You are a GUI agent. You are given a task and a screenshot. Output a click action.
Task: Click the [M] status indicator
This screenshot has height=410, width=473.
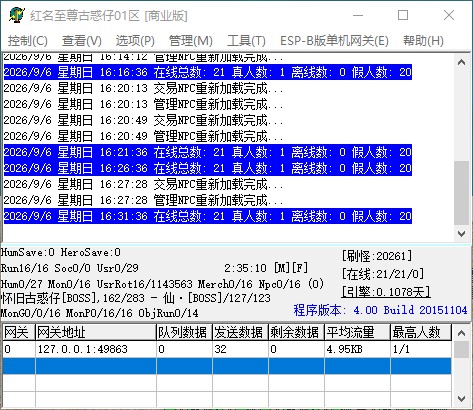pos(282,268)
